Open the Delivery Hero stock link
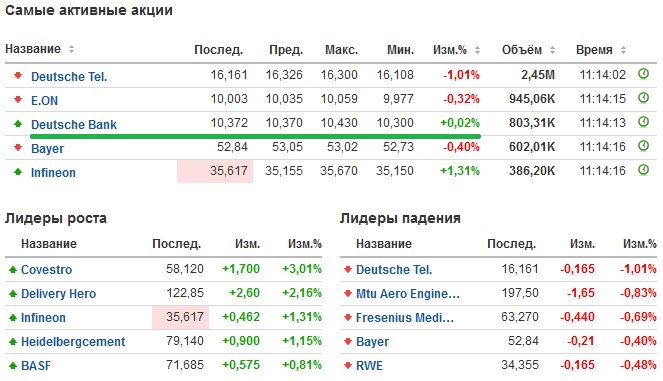Image resolution: width=663 pixels, height=381 pixels. click(58, 293)
